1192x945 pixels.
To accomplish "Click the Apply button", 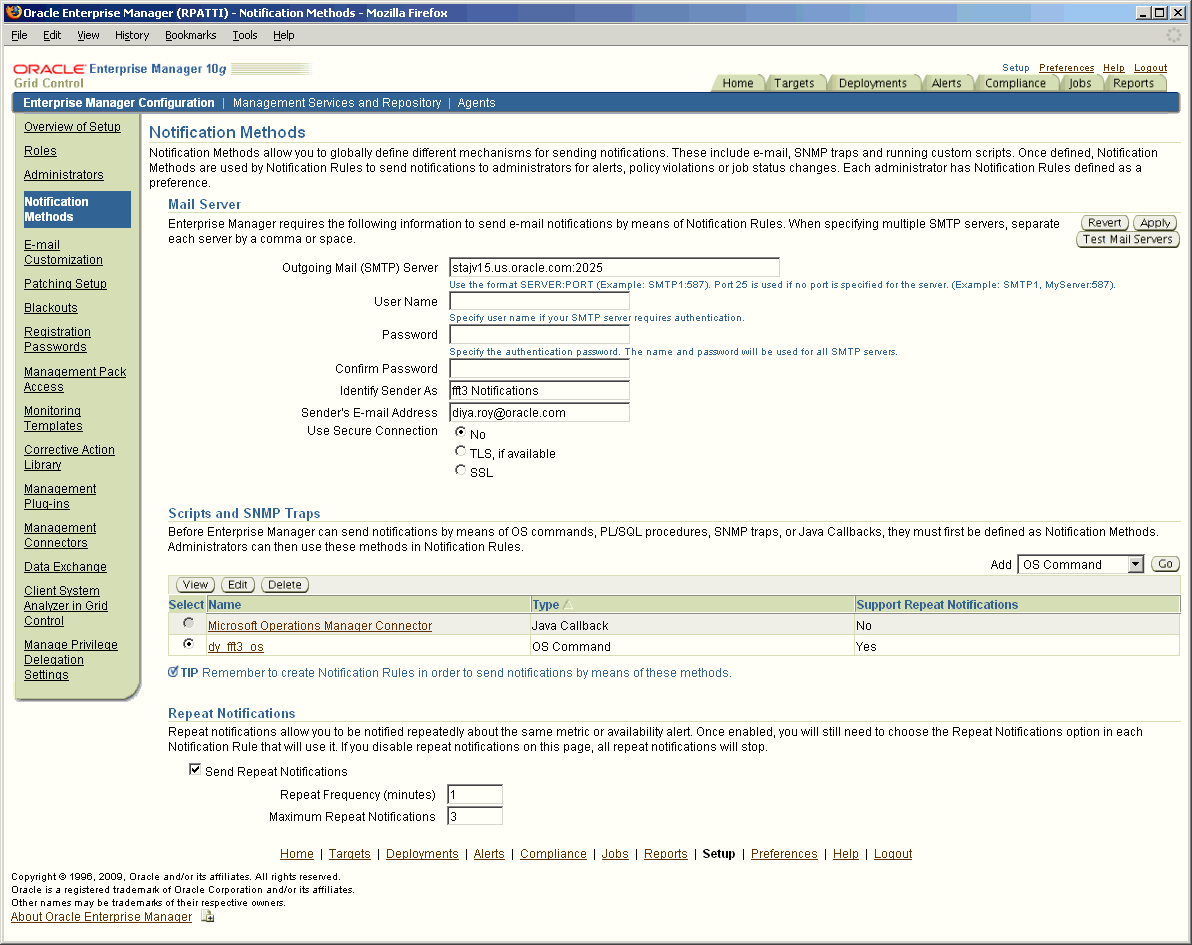I will click(x=1155, y=223).
